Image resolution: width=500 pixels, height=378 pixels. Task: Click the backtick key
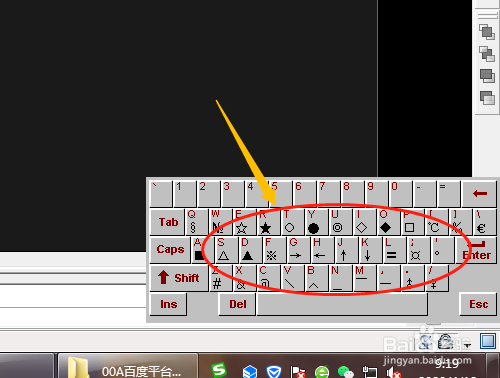pos(161,194)
